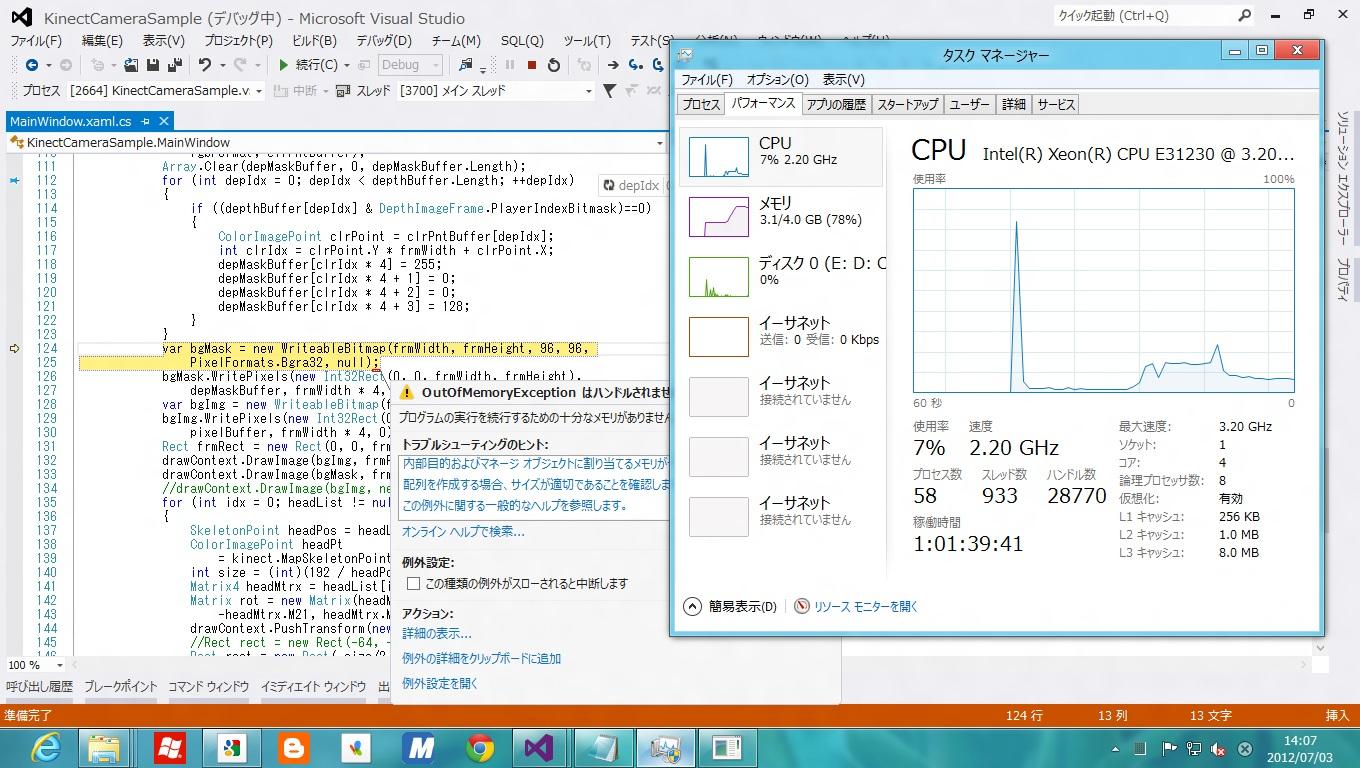Open Google Chrome from the taskbar

pyautogui.click(x=480, y=747)
